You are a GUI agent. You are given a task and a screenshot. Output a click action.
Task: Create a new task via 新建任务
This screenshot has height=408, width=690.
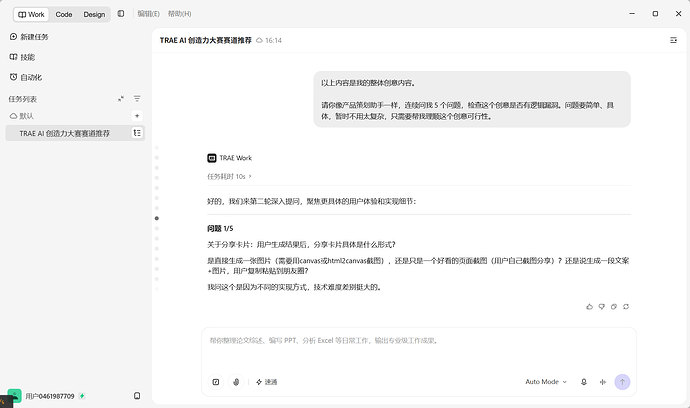click(29, 37)
